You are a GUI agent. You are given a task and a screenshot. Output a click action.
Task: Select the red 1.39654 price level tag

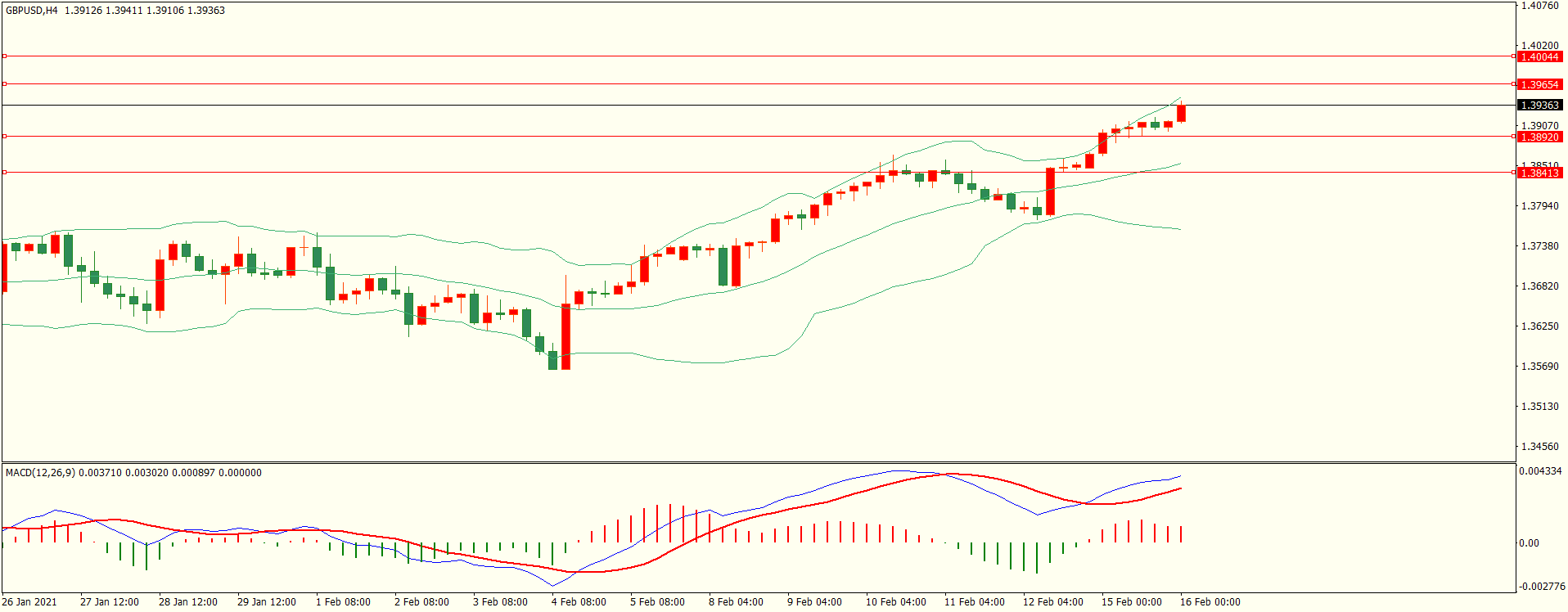pos(1539,85)
